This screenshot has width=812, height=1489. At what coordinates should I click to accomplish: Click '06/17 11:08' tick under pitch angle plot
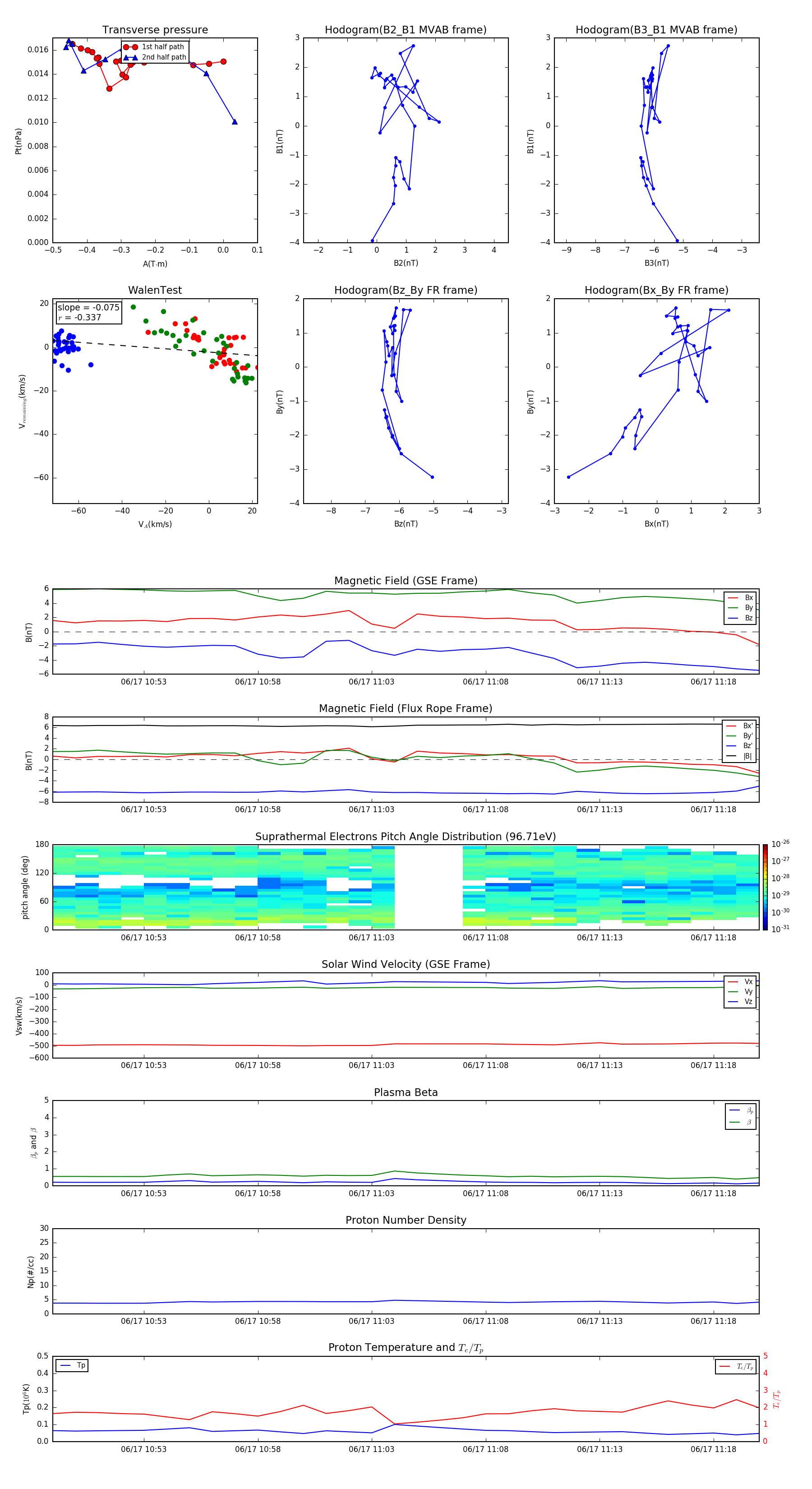point(485,938)
